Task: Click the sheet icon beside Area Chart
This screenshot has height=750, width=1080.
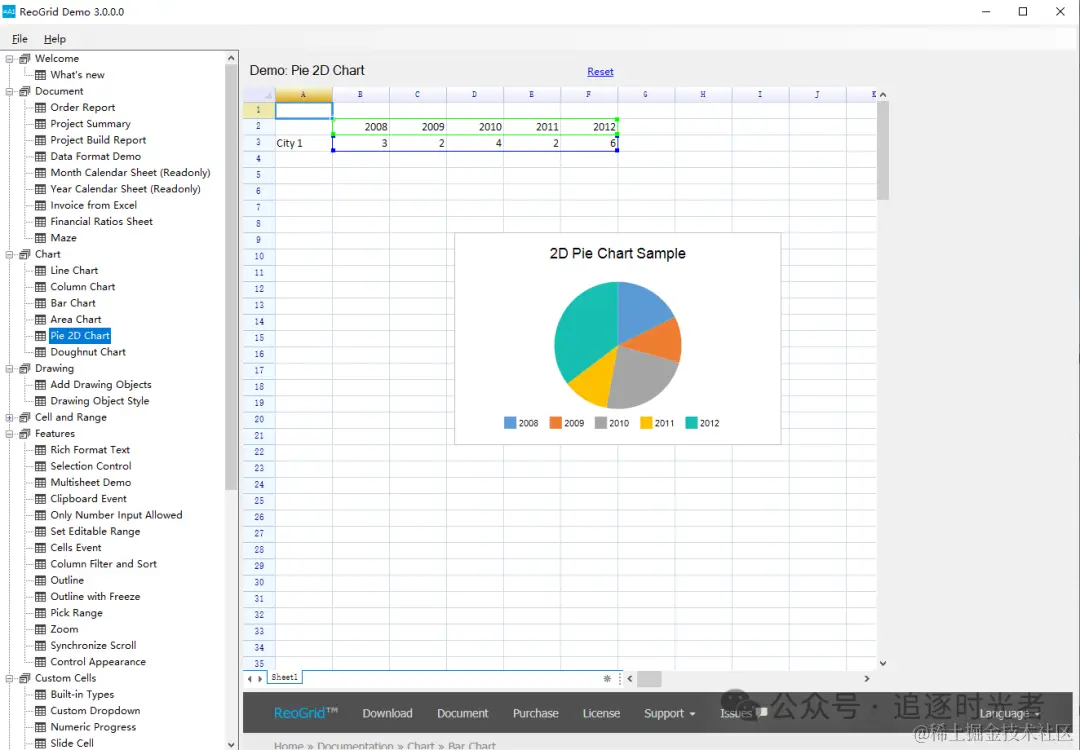Action: tap(41, 320)
